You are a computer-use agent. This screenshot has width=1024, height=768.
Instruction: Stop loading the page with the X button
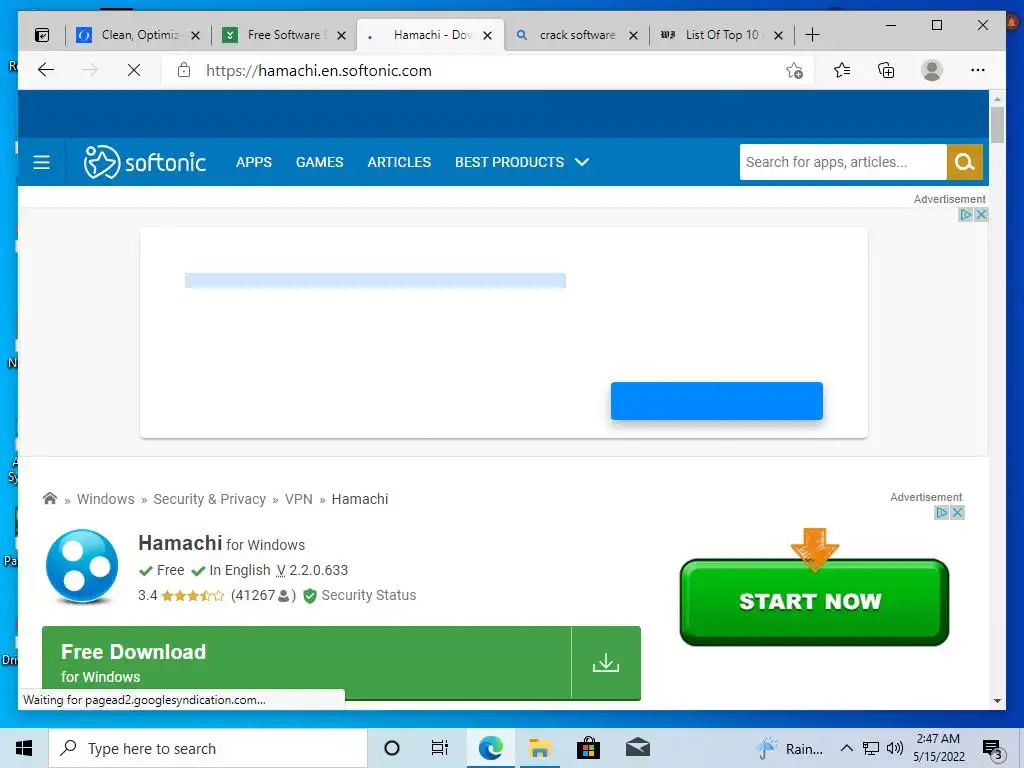point(134,71)
